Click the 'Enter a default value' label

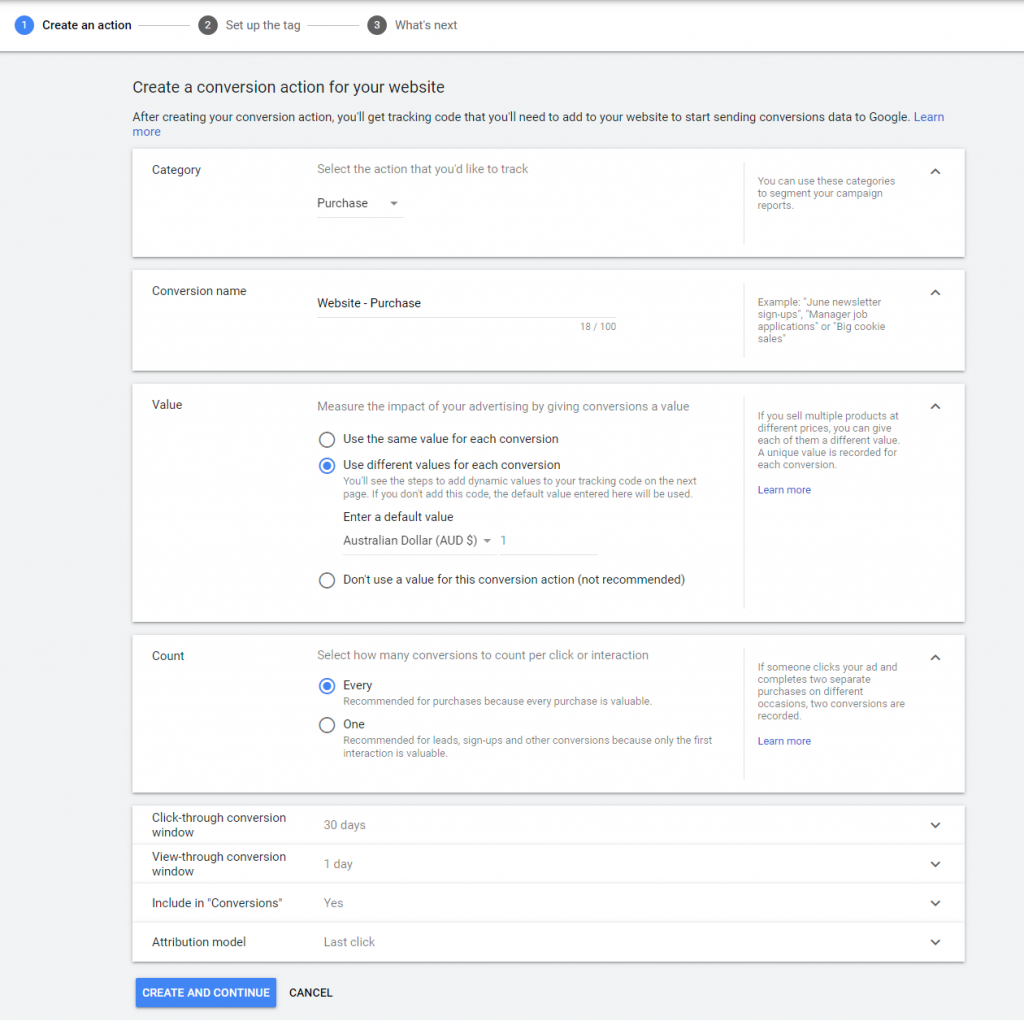pos(398,517)
